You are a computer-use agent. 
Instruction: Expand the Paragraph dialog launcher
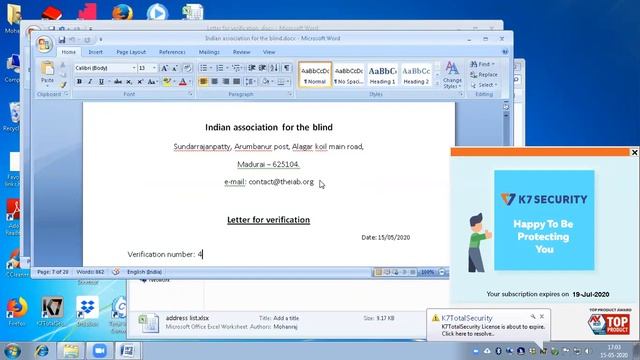click(290, 94)
